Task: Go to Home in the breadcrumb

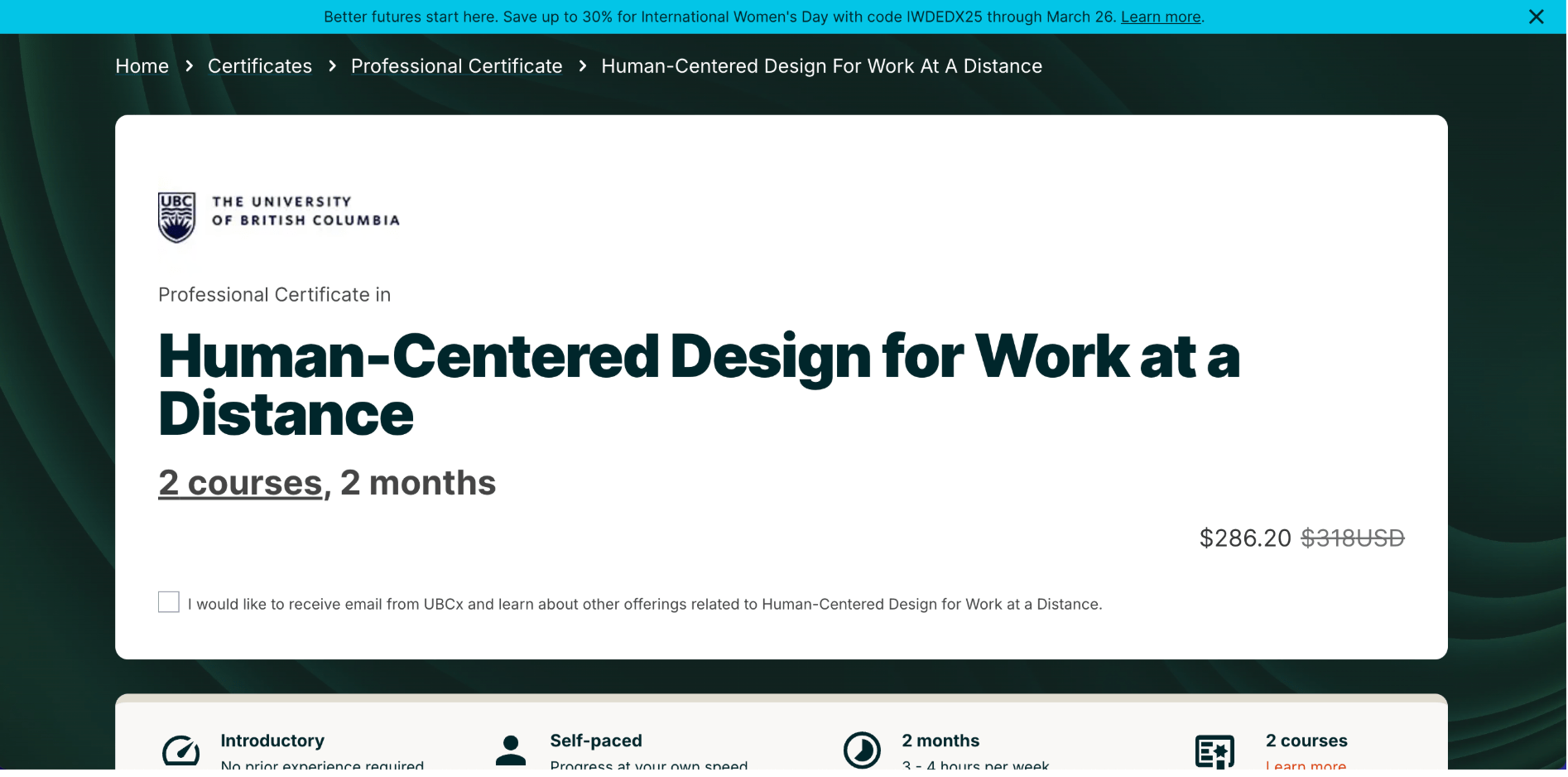Action: [142, 66]
